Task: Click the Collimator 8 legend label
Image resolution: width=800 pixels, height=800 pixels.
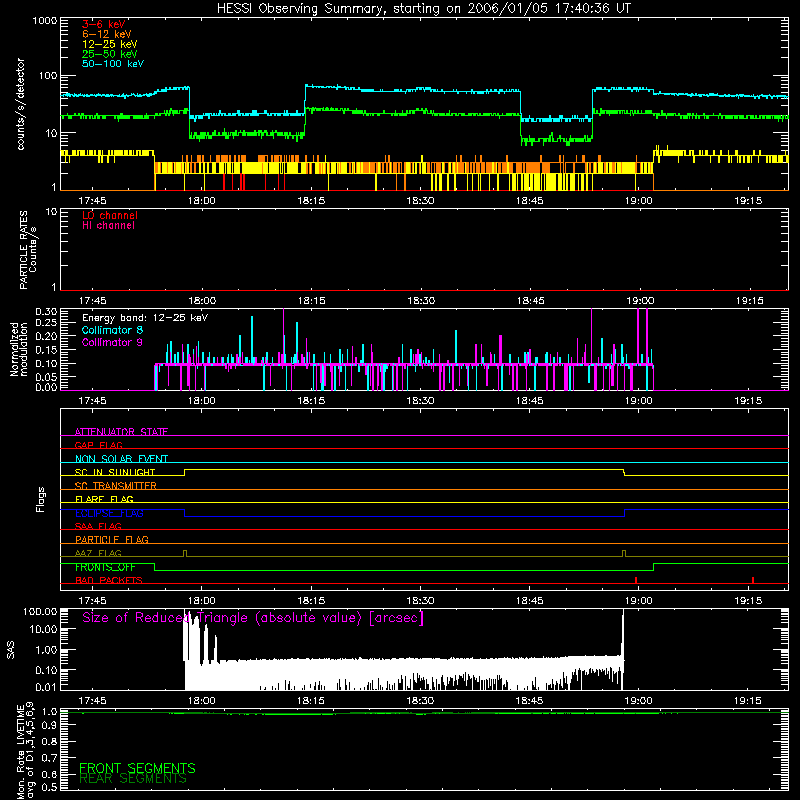Action: [x=112, y=330]
